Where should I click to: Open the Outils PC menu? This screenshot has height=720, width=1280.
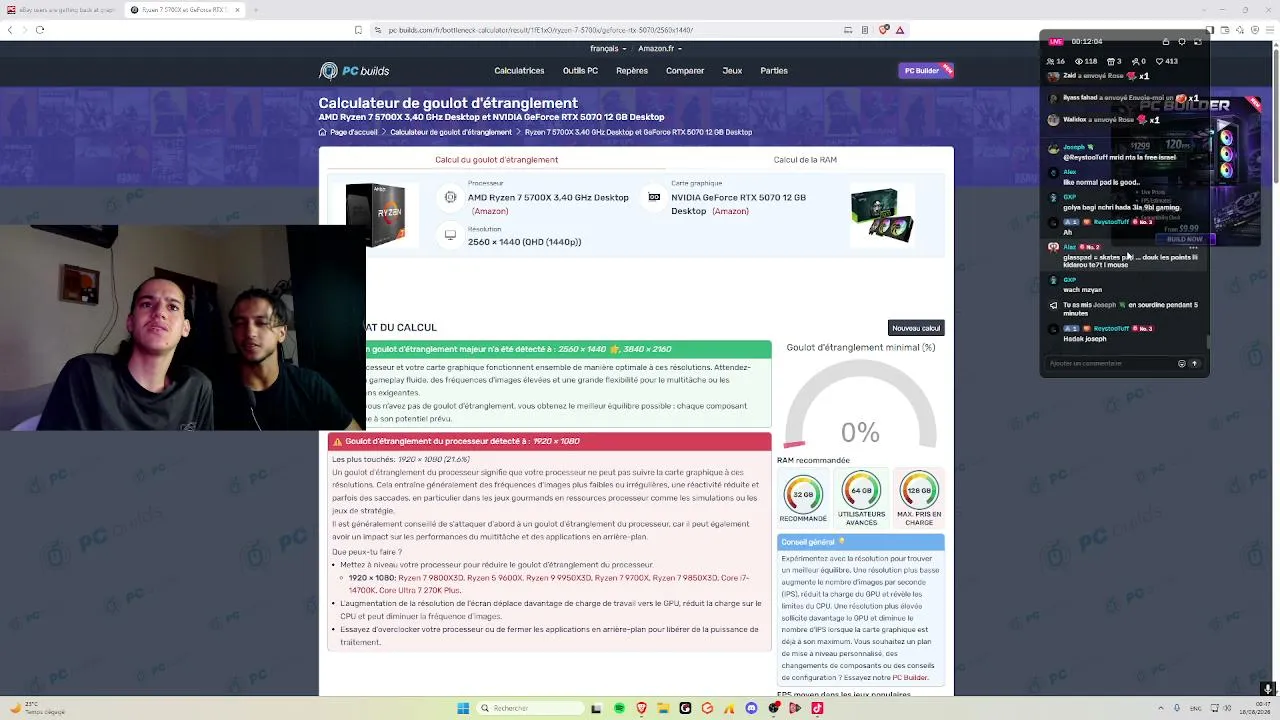[580, 71]
